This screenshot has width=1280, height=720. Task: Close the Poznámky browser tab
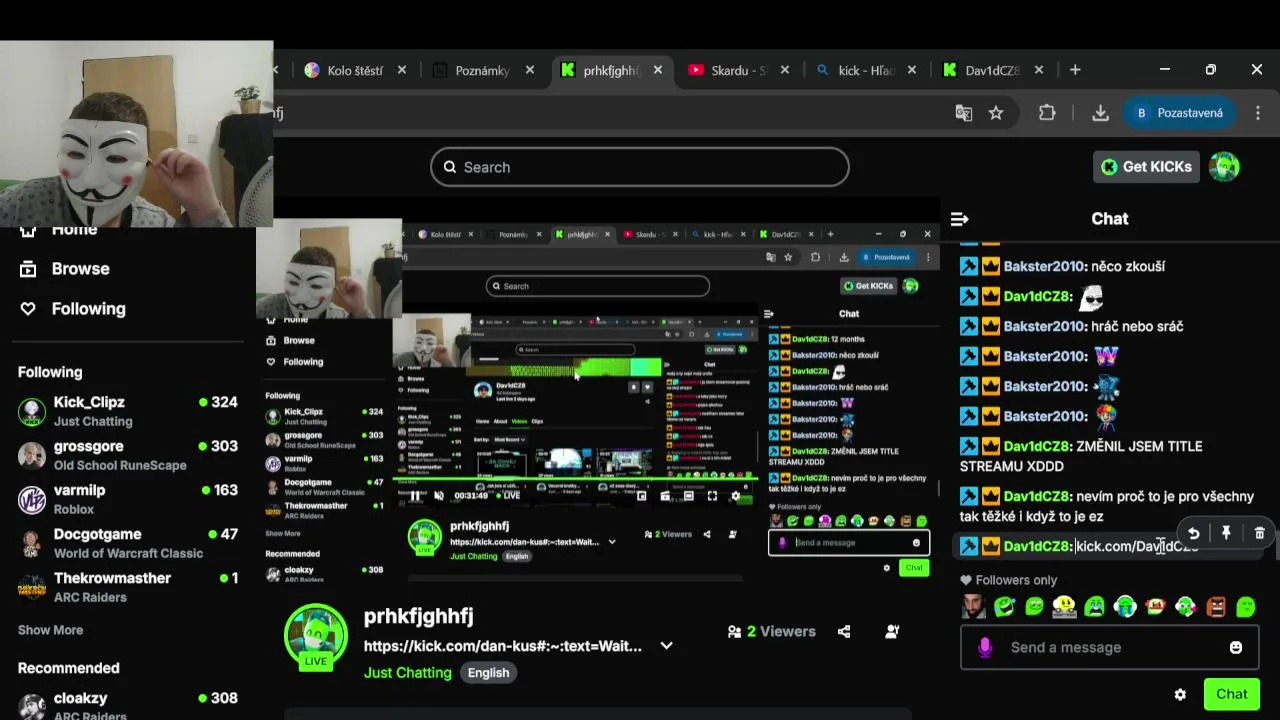coord(530,70)
